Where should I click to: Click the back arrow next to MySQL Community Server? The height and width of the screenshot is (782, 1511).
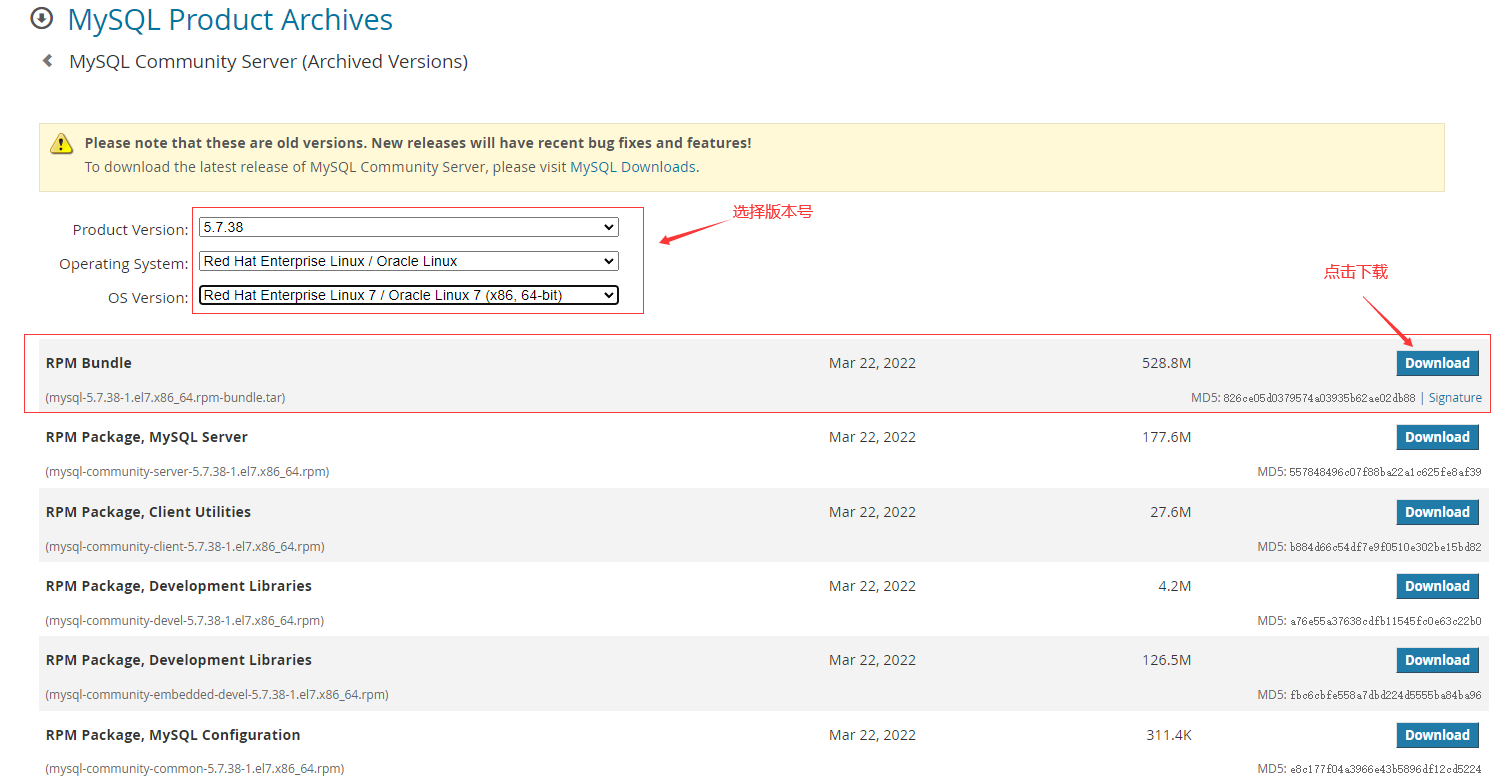pyautogui.click(x=47, y=61)
